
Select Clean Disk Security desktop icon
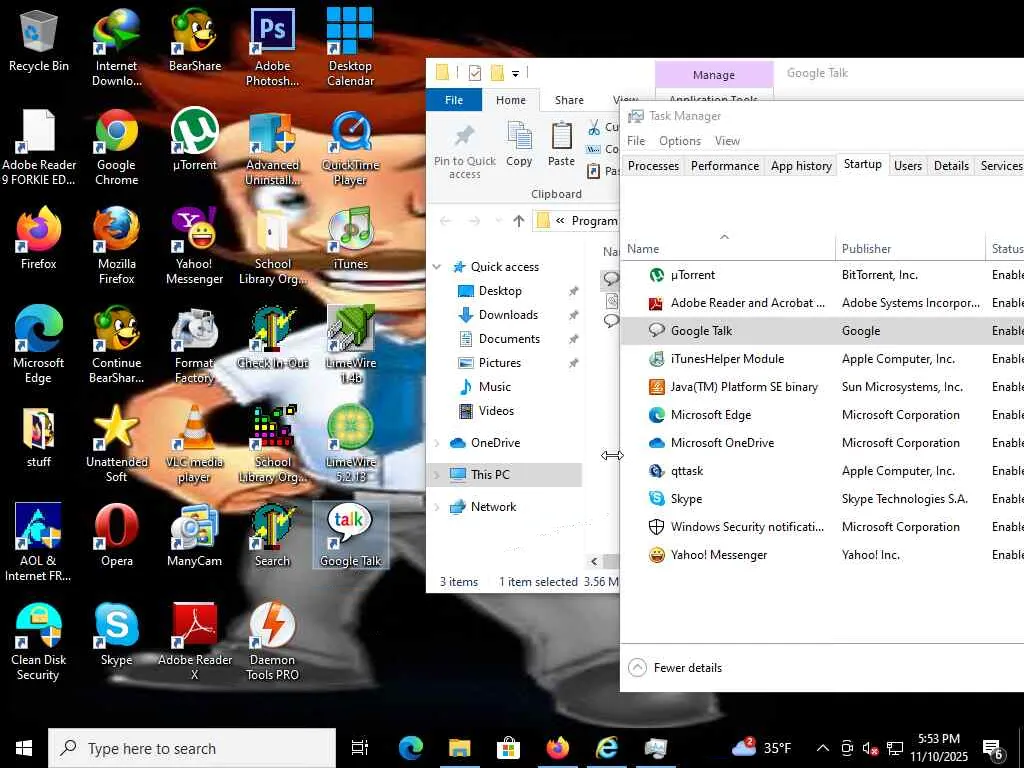tap(39, 642)
